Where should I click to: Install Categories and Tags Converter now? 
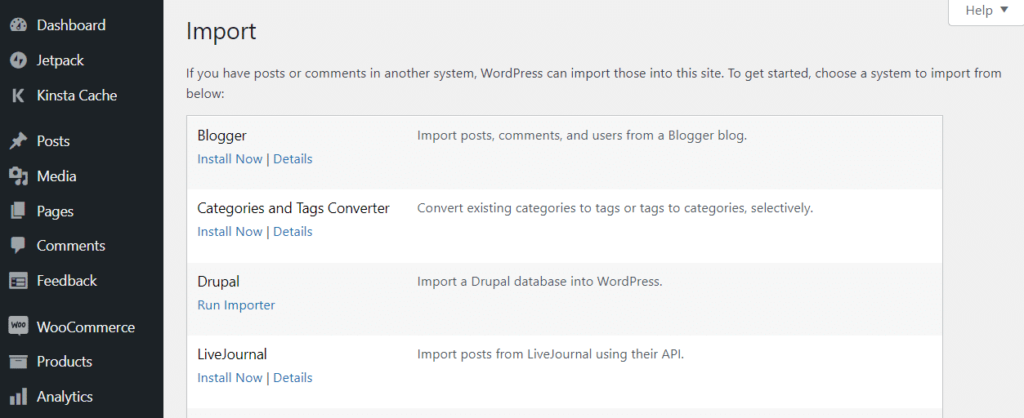tap(230, 232)
